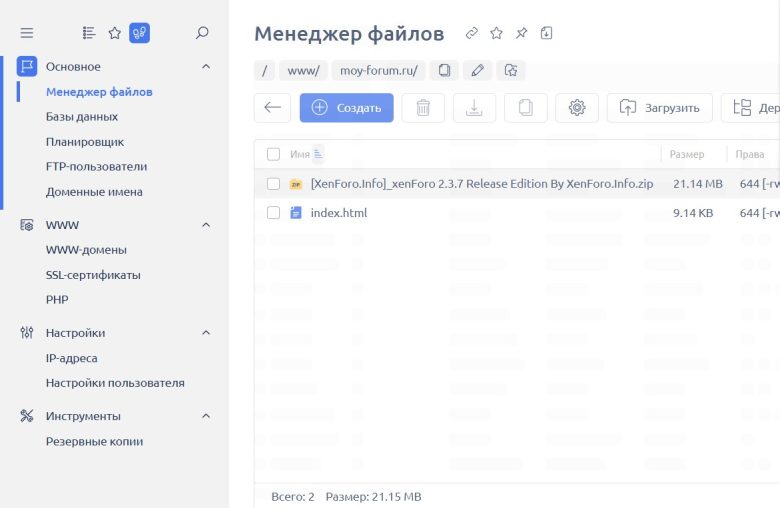Collapse the Основное section
This screenshot has width=780, height=508.
[x=206, y=67]
